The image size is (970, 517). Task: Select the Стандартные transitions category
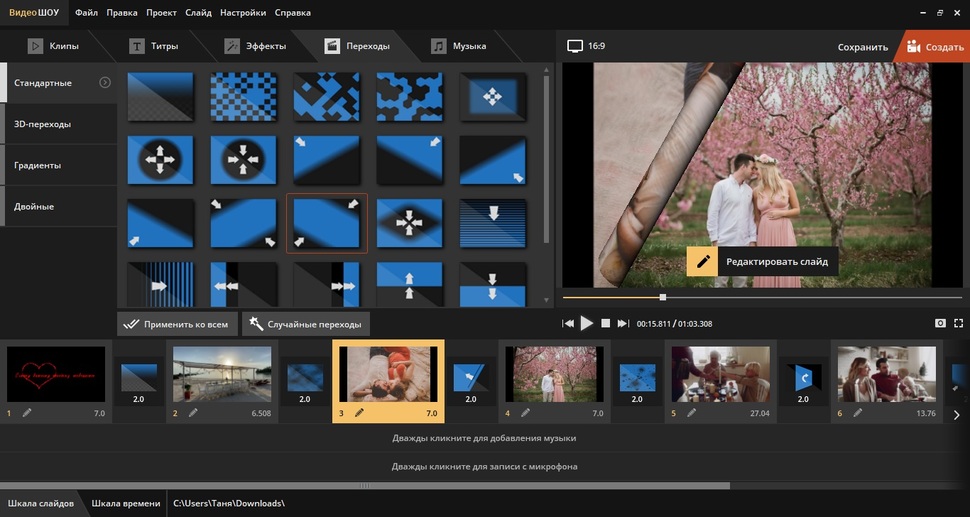click(x=58, y=82)
